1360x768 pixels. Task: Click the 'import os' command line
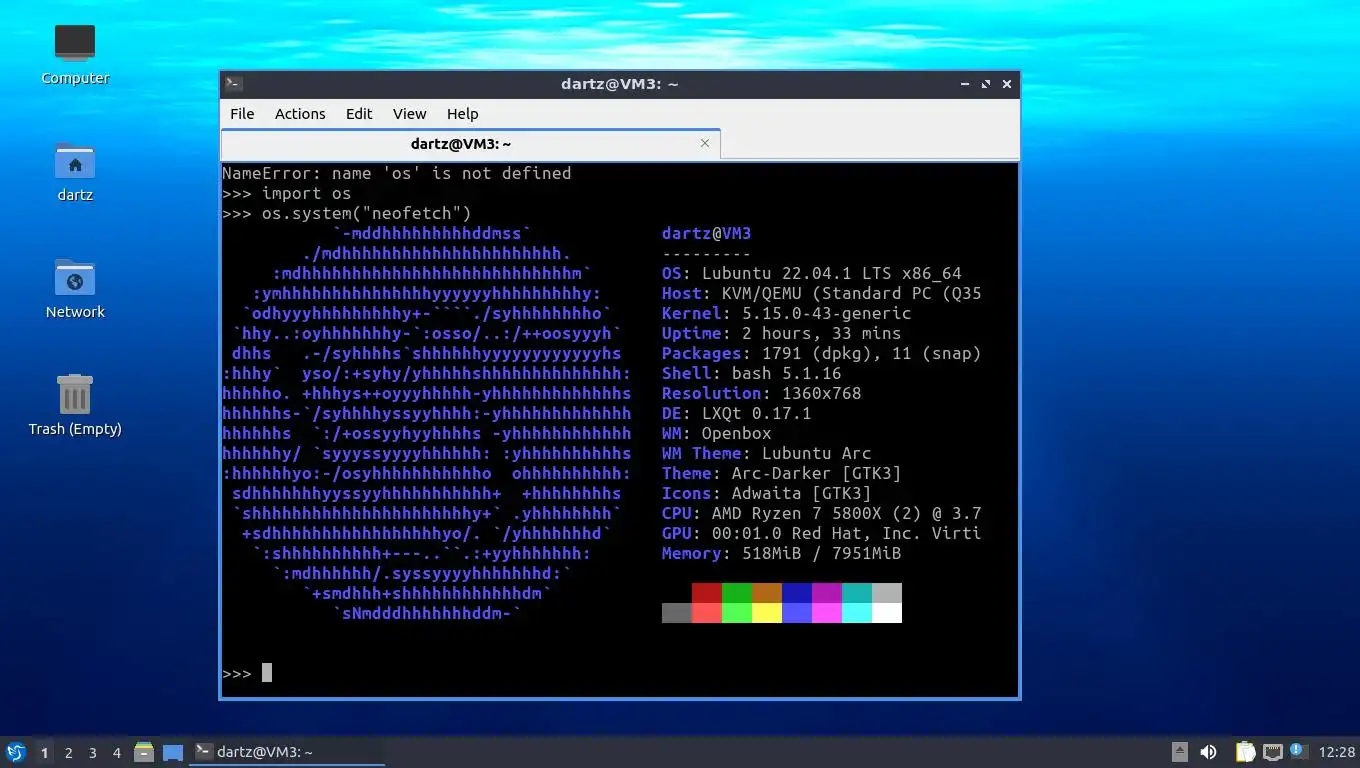click(x=287, y=193)
